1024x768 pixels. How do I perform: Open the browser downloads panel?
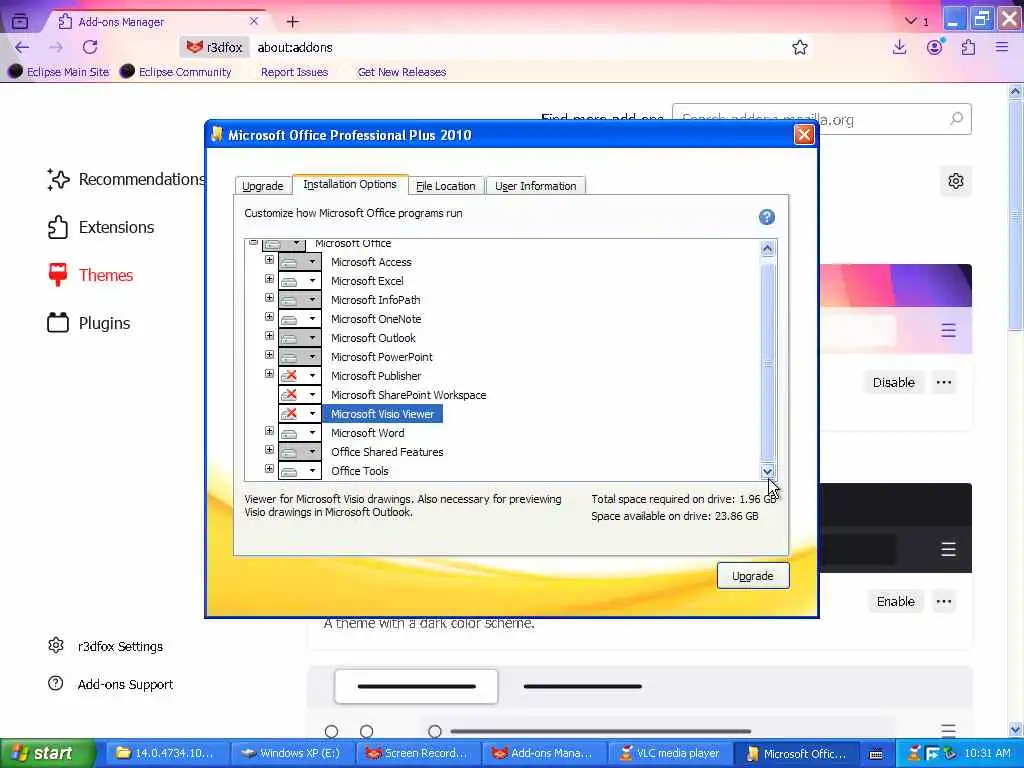point(899,47)
